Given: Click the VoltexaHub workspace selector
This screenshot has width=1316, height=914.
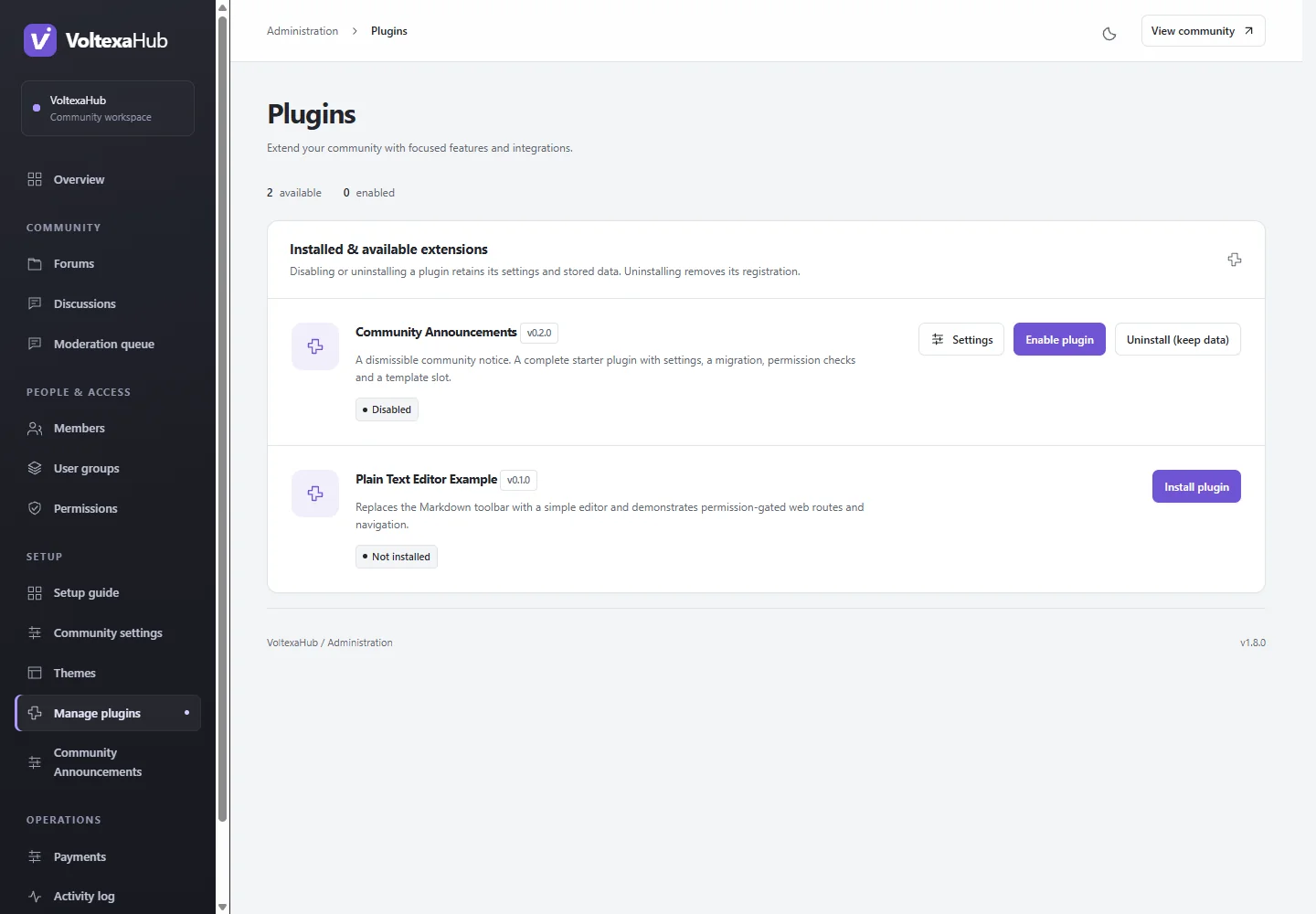Looking at the screenshot, I should coord(108,108).
